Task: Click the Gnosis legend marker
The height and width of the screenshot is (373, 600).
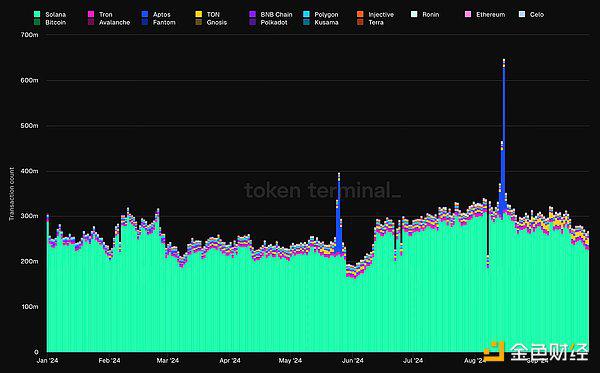Action: coord(199,23)
